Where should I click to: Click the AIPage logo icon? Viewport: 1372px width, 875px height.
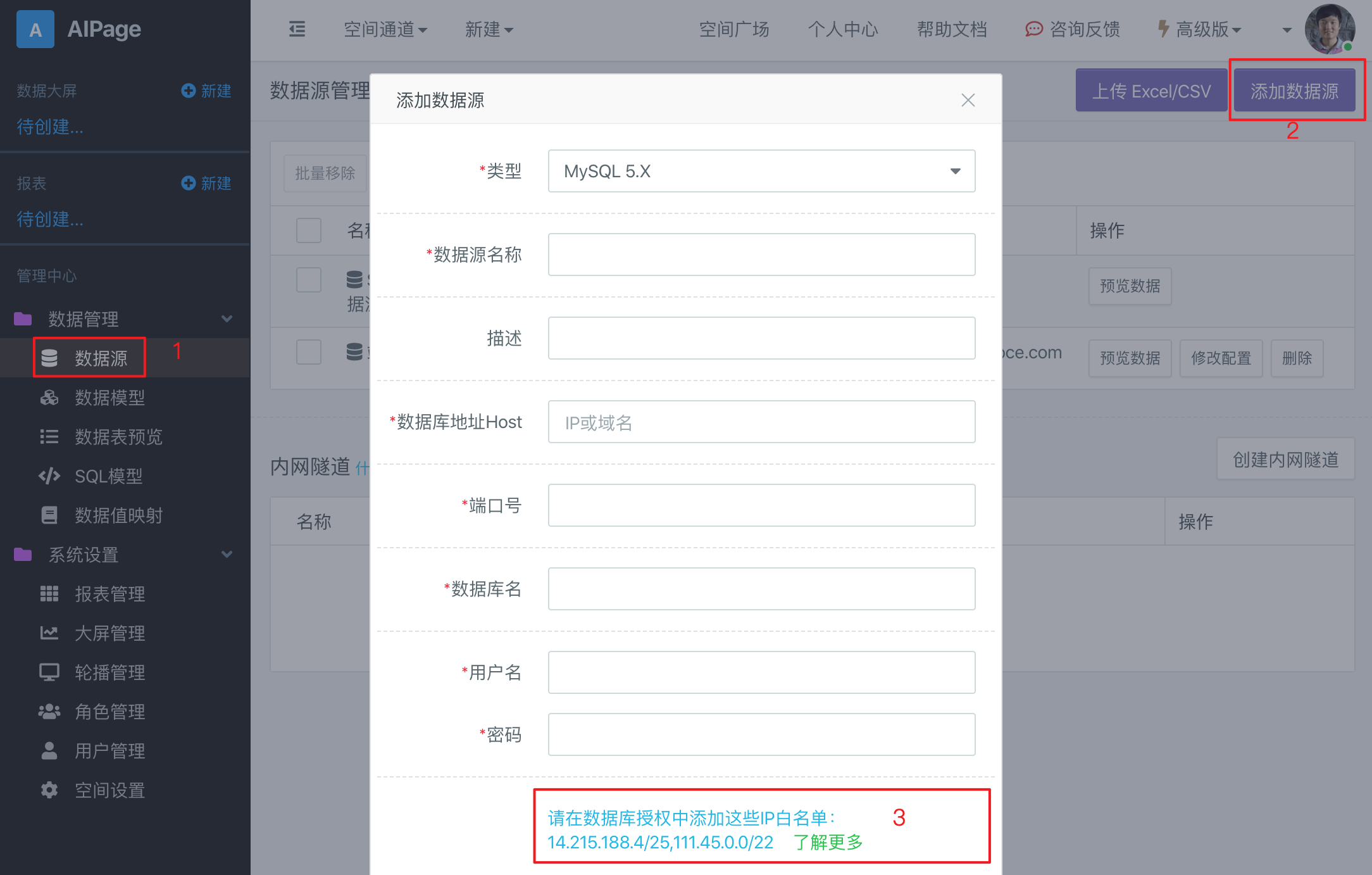(x=35, y=29)
